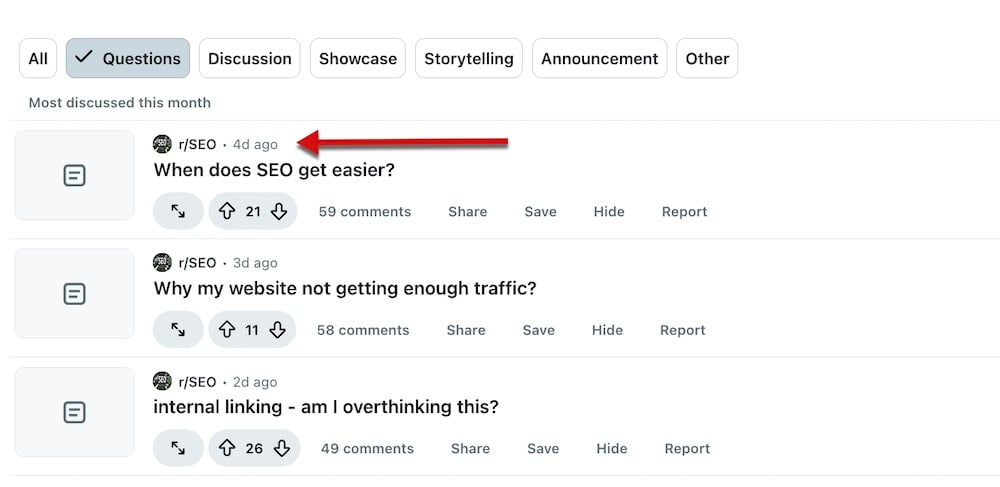1000x487 pixels.
Task: Downvote the website traffic question post
Action: (x=278, y=330)
